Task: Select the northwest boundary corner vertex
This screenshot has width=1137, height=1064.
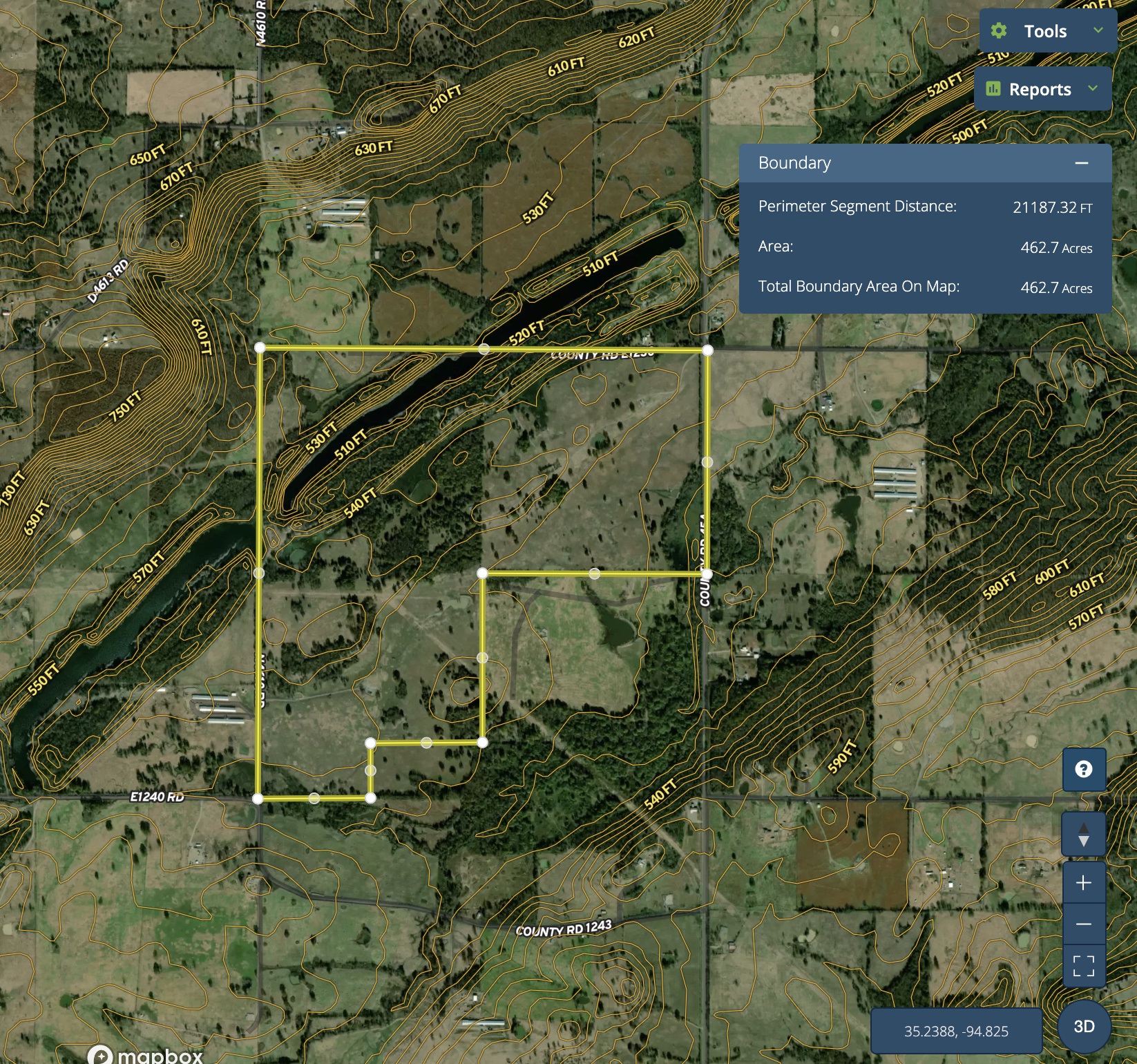Action: tap(260, 348)
